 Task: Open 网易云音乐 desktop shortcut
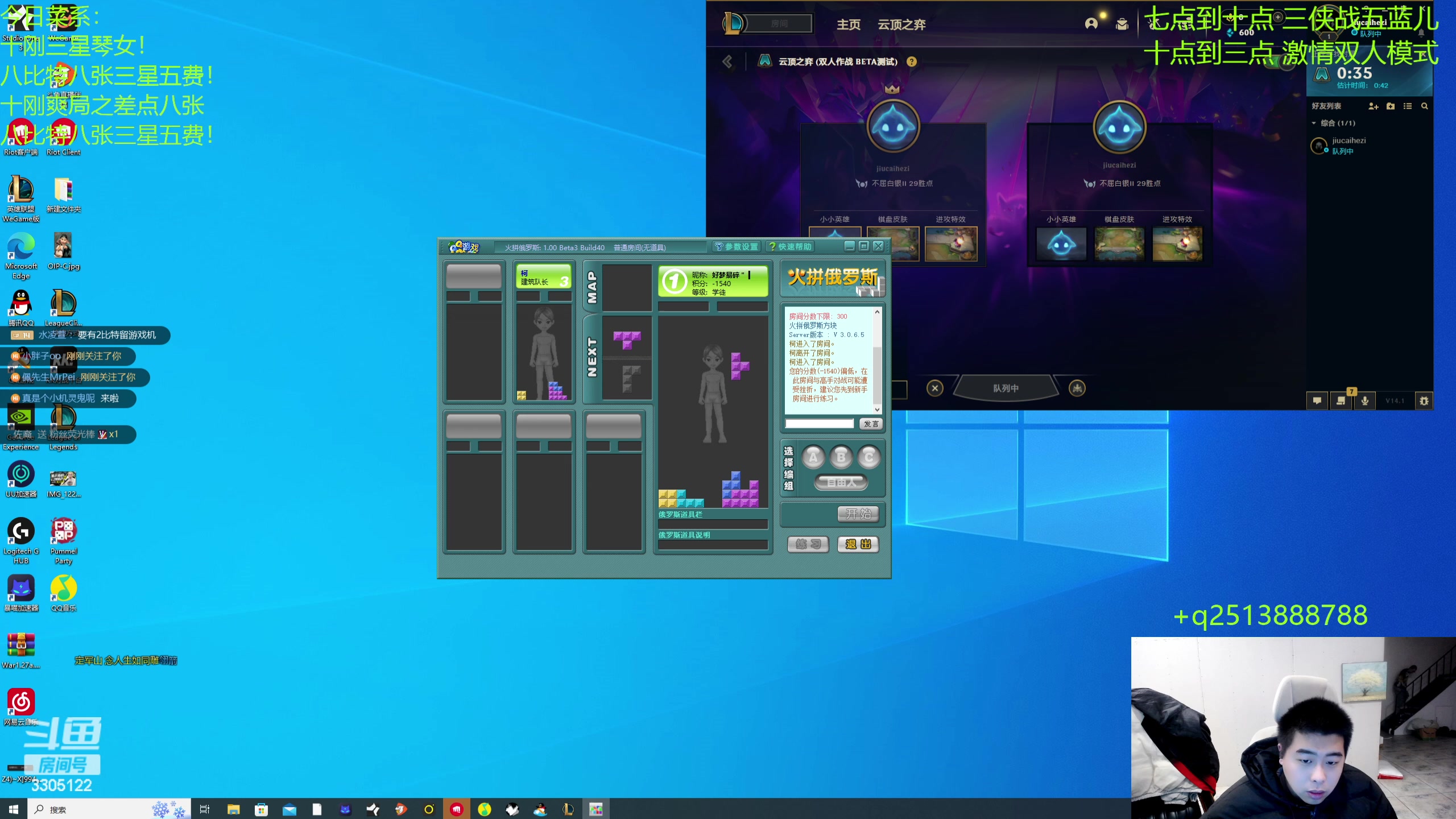[21, 707]
